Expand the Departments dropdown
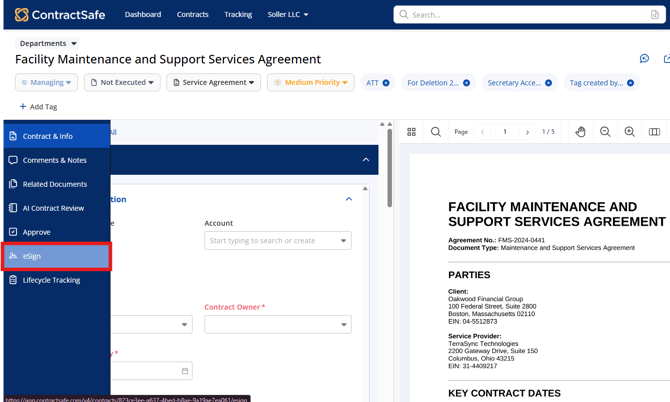Image resolution: width=670 pixels, height=402 pixels. pyautogui.click(x=47, y=44)
